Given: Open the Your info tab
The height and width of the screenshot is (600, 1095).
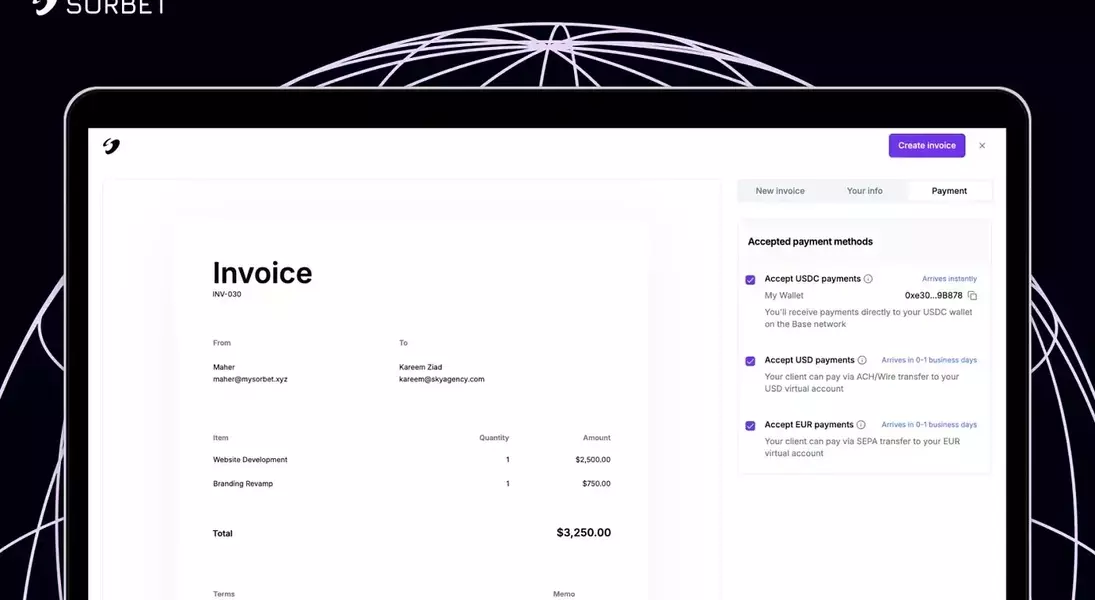Looking at the screenshot, I should click(864, 191).
